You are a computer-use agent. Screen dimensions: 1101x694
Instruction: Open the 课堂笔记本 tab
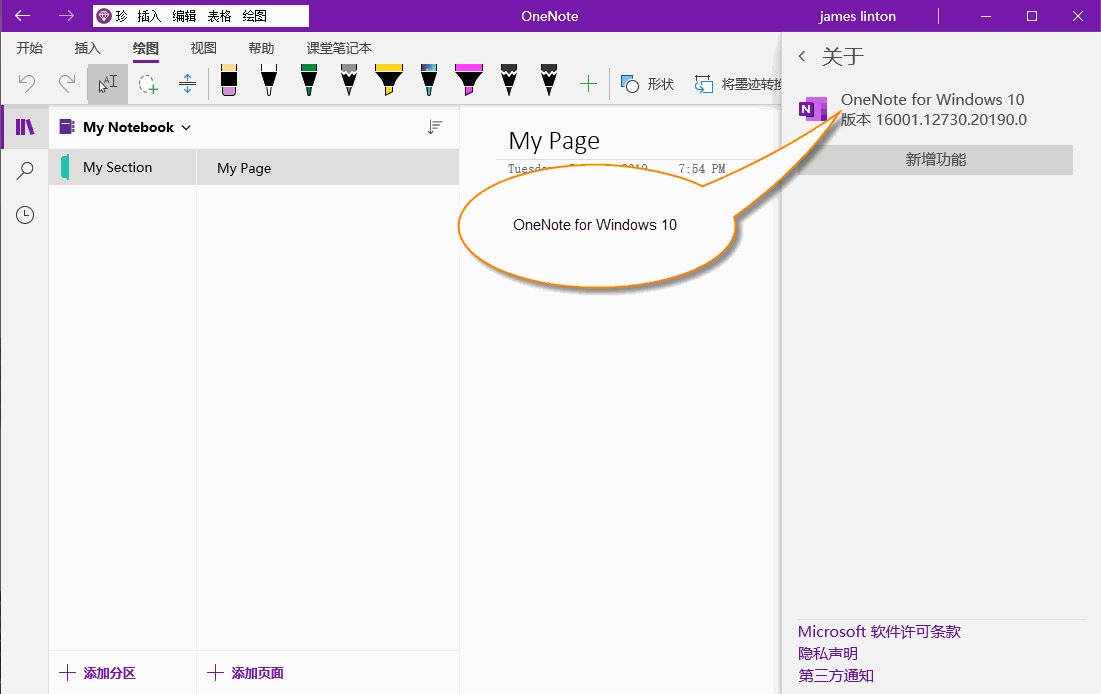click(339, 48)
